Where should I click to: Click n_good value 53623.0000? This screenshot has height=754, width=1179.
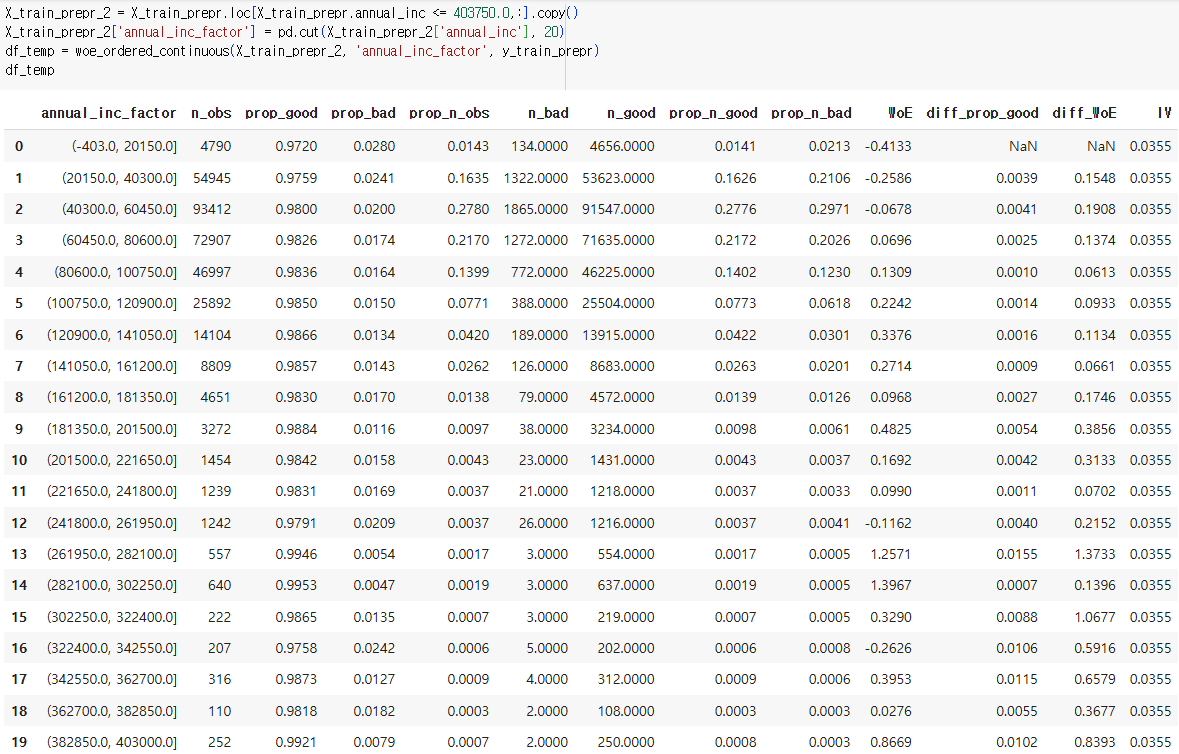pyautogui.click(x=618, y=178)
